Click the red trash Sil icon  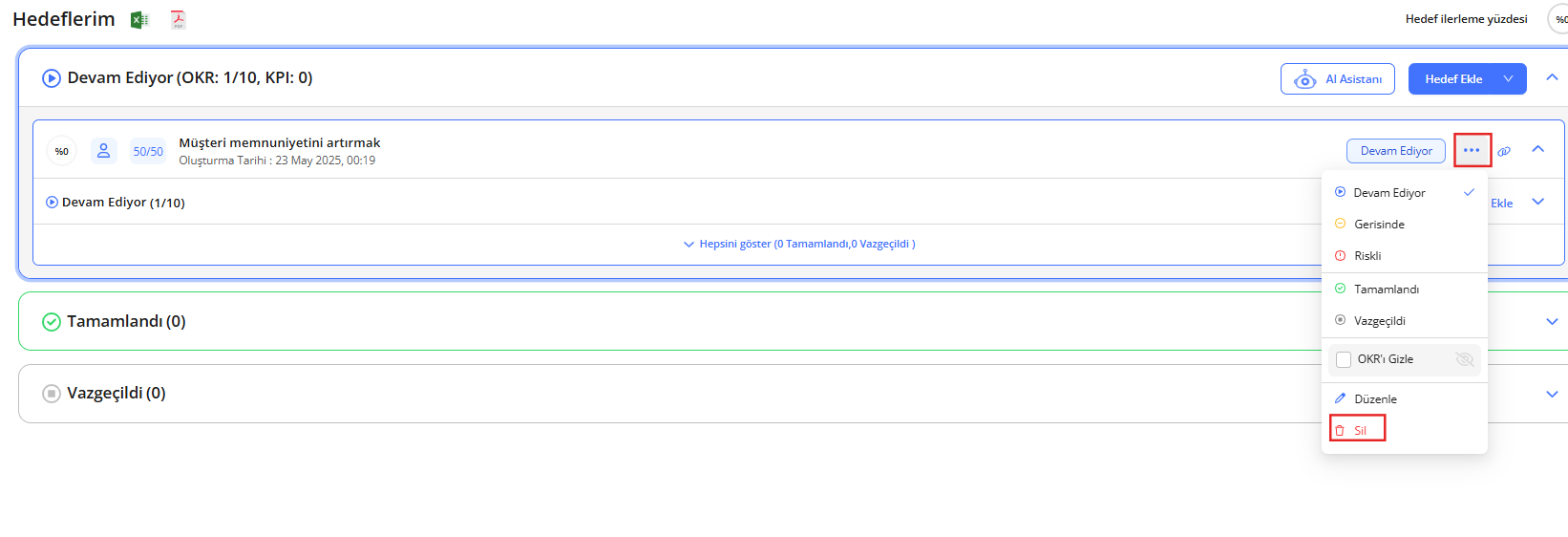1340,430
